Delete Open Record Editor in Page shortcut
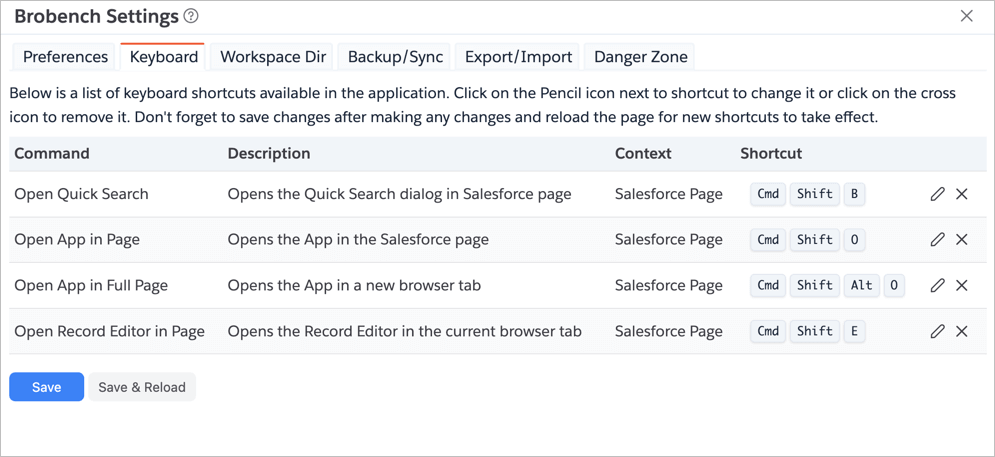This screenshot has width=995, height=457. click(962, 331)
